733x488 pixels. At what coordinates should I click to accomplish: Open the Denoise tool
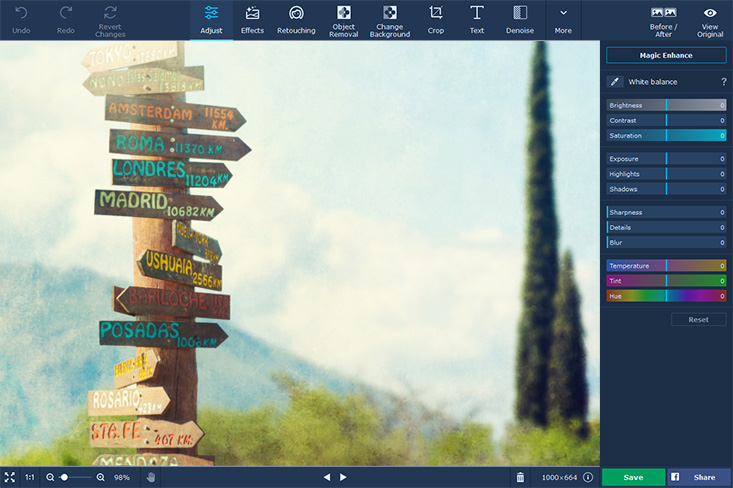coord(520,20)
